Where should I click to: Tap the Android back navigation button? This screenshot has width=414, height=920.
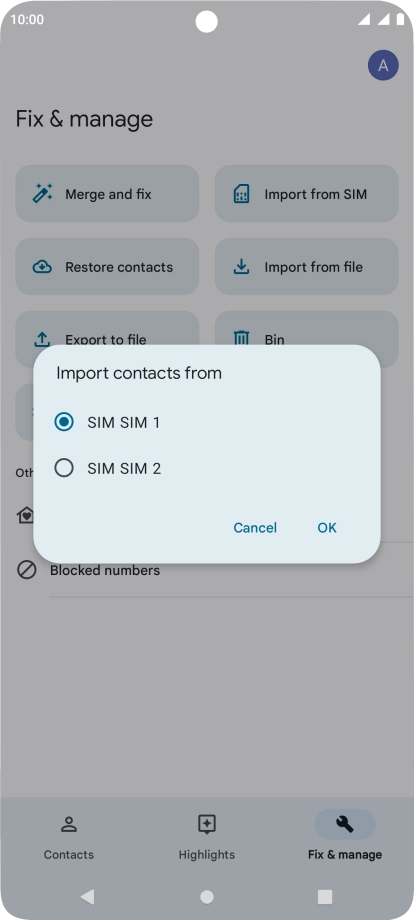point(87,897)
